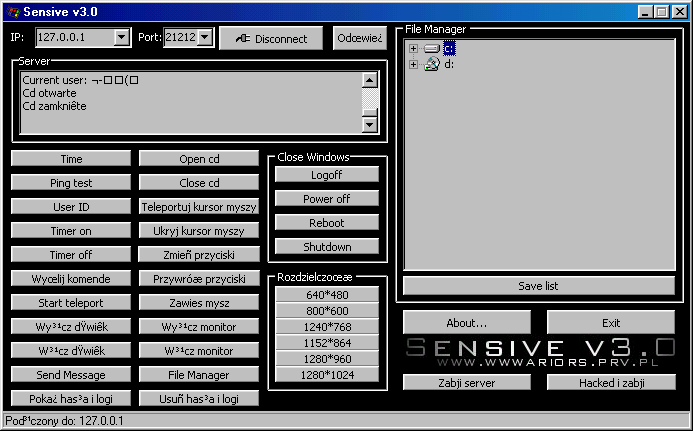Open the IP address dropdown
The image size is (693, 431).
[122, 37]
